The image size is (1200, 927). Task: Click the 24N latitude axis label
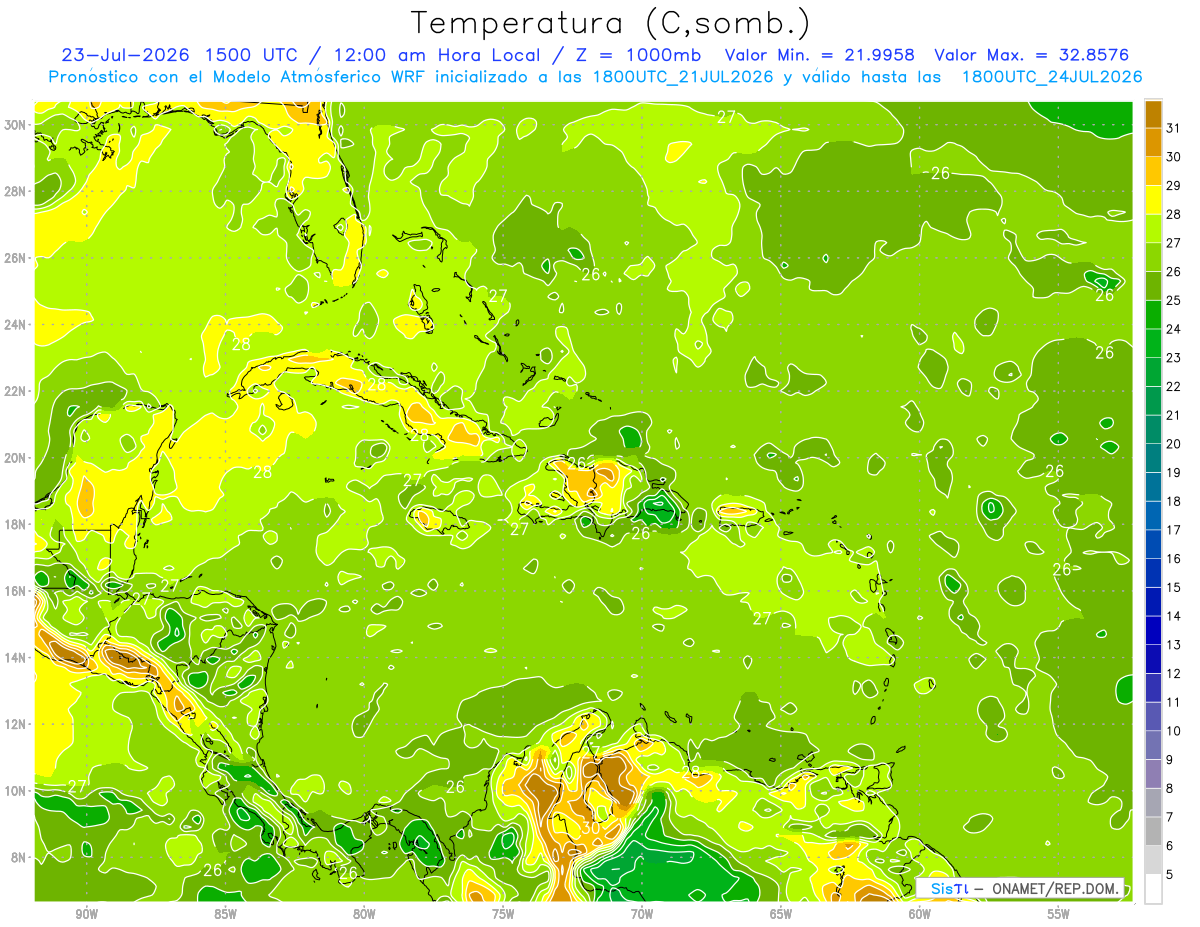17,325
